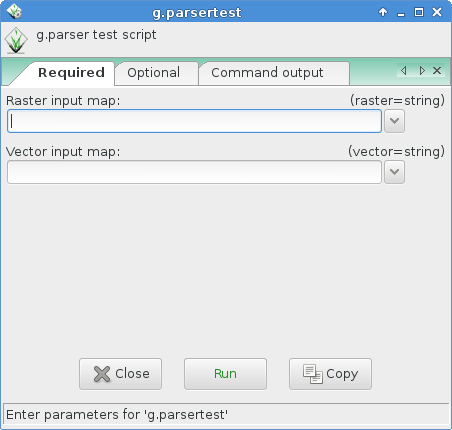Viewport: 452px width, 430px height.
Task: Switch to the Required tab
Action: pyautogui.click(x=71, y=73)
